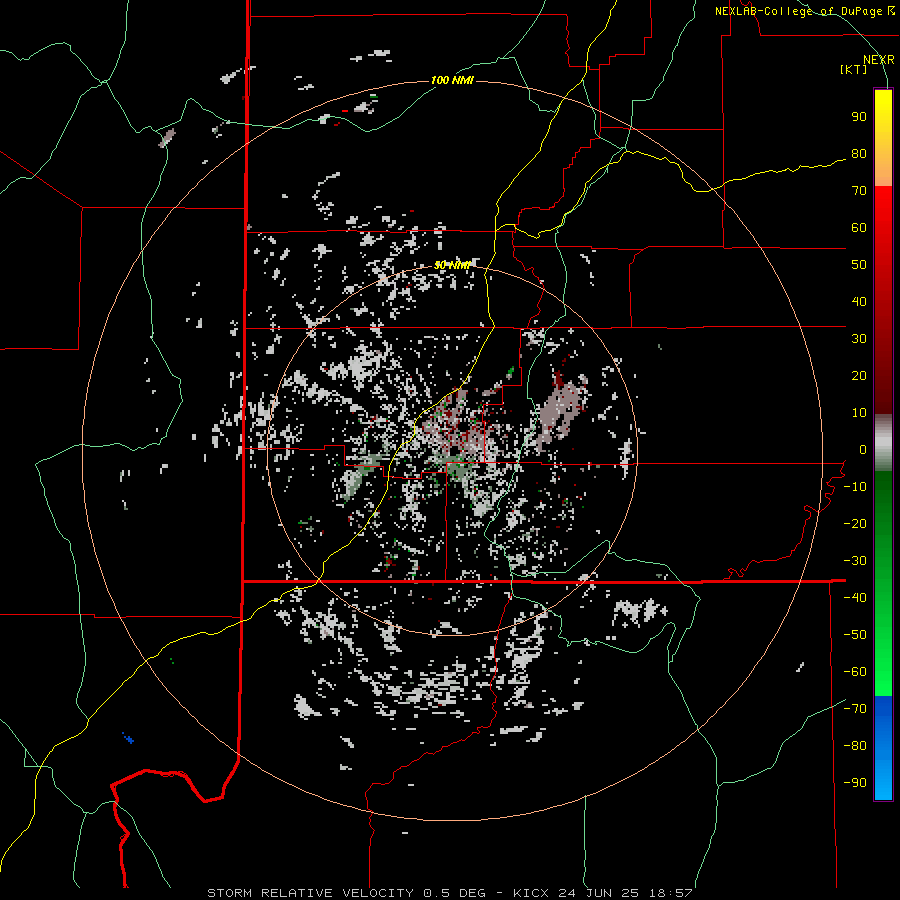This screenshot has width=900, height=900.
Task: Click the 90 value on the velocity scale
Action: pos(859,117)
